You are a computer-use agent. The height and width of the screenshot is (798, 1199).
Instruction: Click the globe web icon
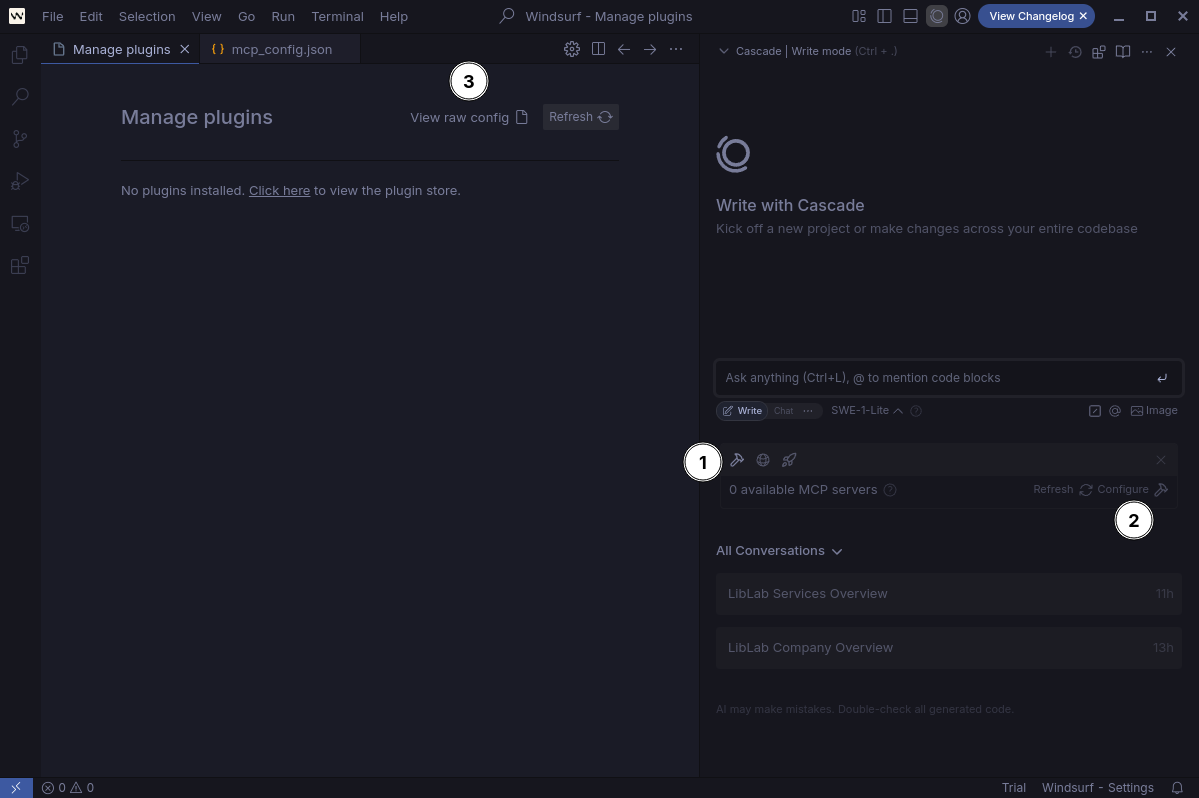pos(763,459)
